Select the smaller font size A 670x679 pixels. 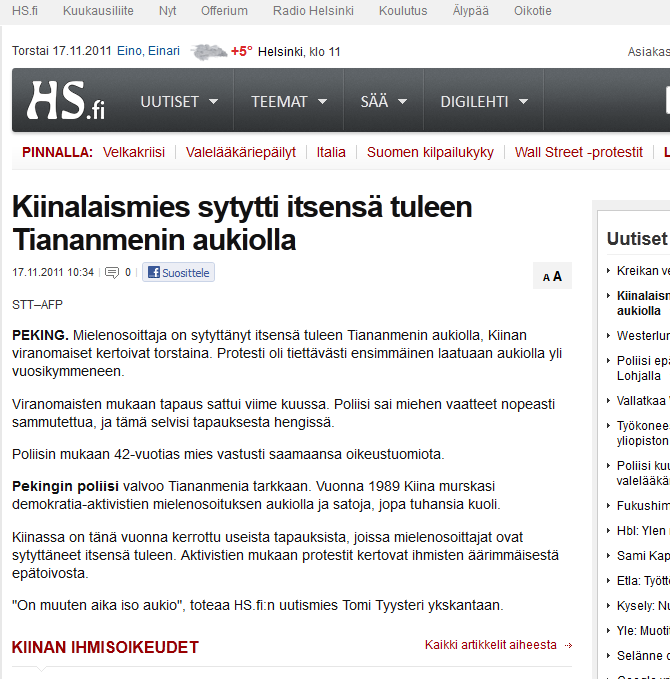click(546, 278)
